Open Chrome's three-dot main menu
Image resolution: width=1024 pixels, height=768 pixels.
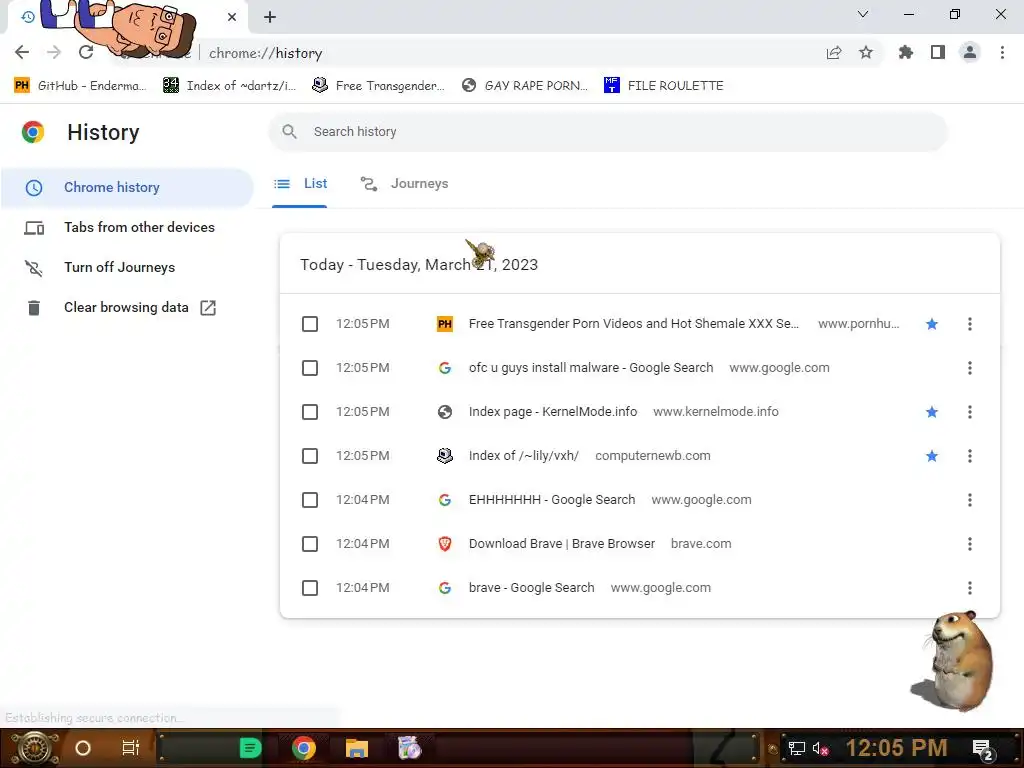point(1002,52)
